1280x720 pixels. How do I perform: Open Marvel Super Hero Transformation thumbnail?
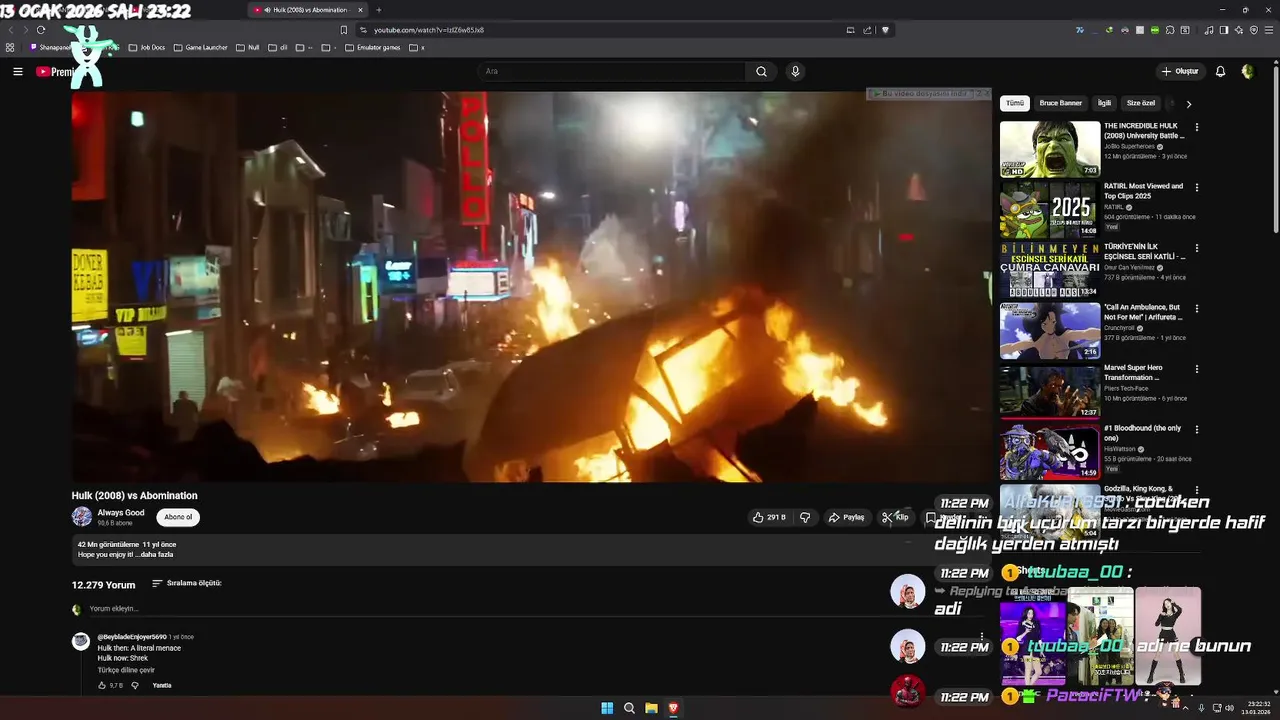point(1050,391)
